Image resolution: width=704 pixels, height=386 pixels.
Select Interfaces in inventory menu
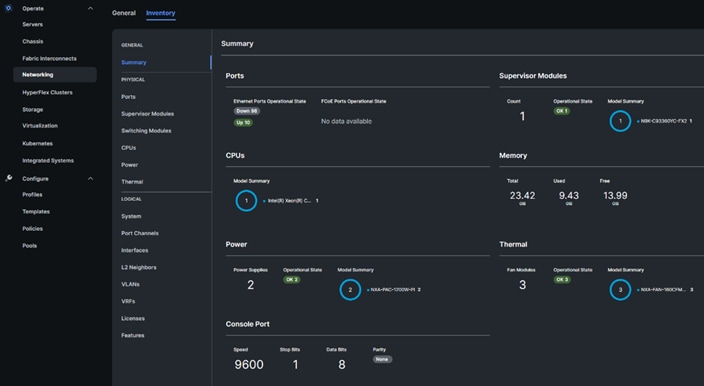tap(135, 250)
